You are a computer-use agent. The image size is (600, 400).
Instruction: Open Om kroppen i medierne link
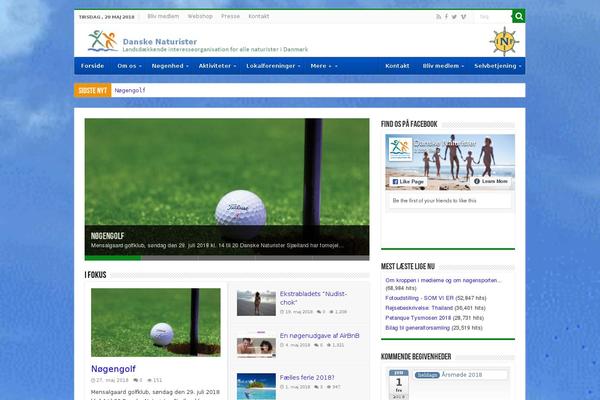tap(443, 280)
